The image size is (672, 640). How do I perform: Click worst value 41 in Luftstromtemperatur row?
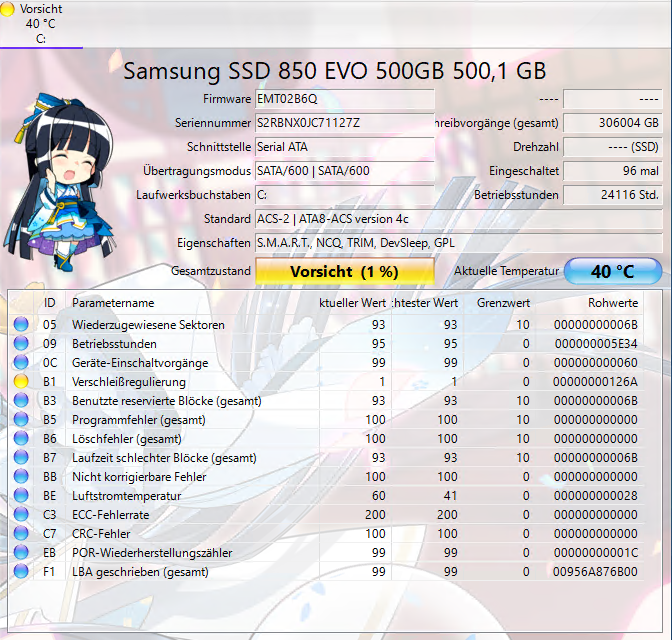pyautogui.click(x=450, y=496)
